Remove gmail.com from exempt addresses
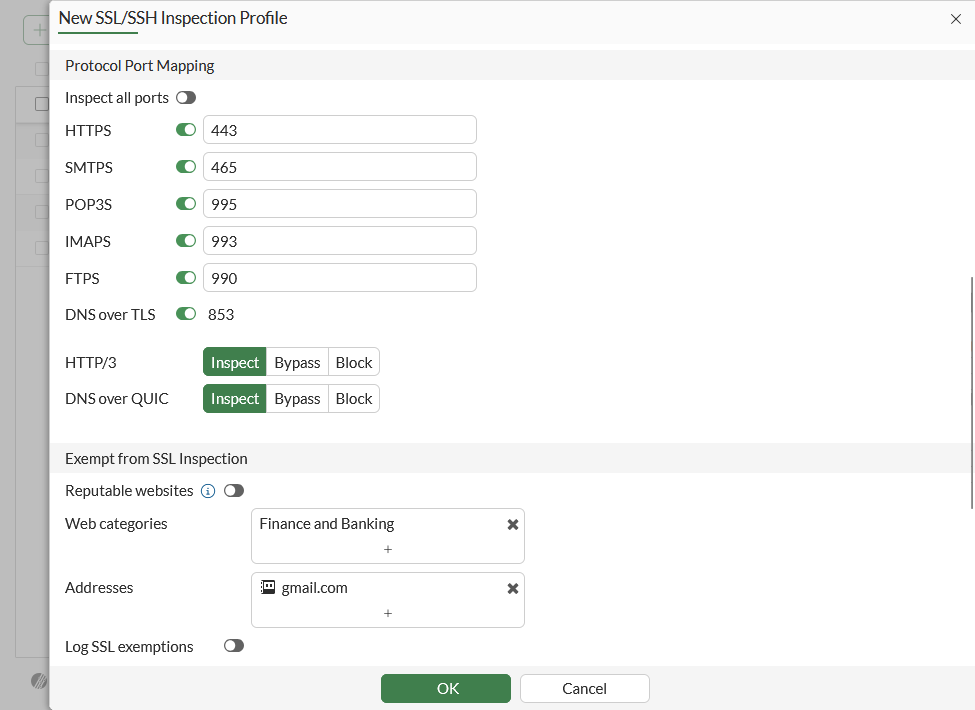Viewport: 975px width, 710px height. tap(513, 588)
